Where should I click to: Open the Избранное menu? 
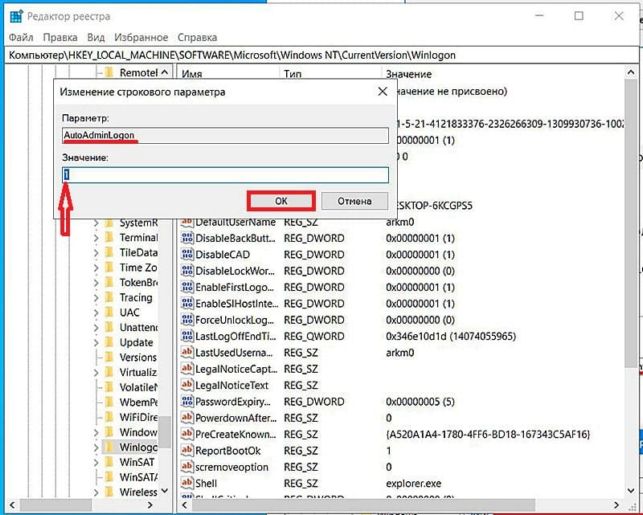(141, 37)
